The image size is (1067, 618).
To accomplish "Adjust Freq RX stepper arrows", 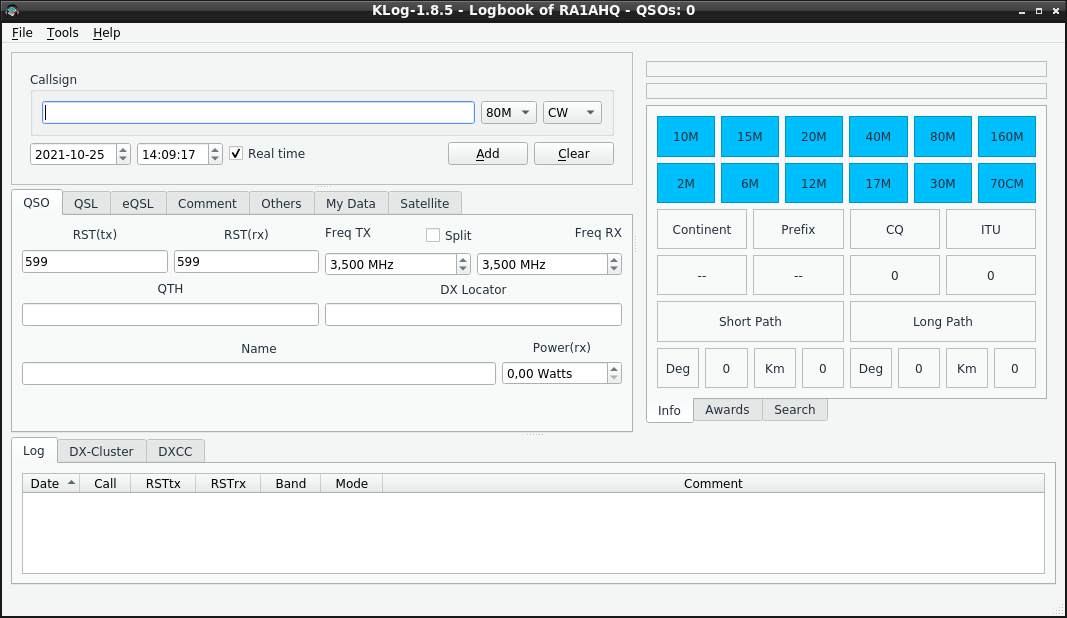I will coord(614,264).
